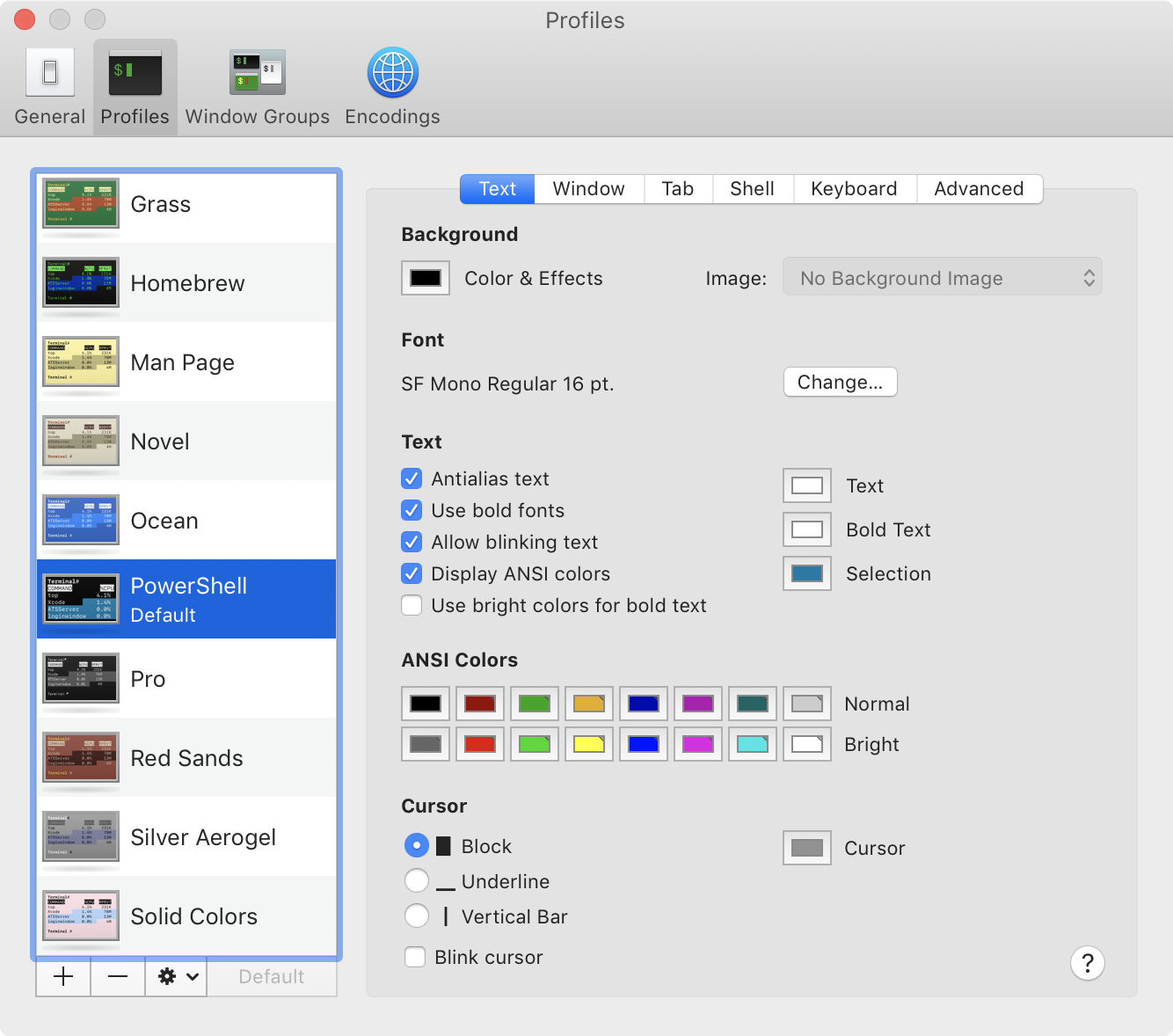Image resolution: width=1173 pixels, height=1036 pixels.
Task: Open the Window Groups preferences pane
Action: coord(258,87)
